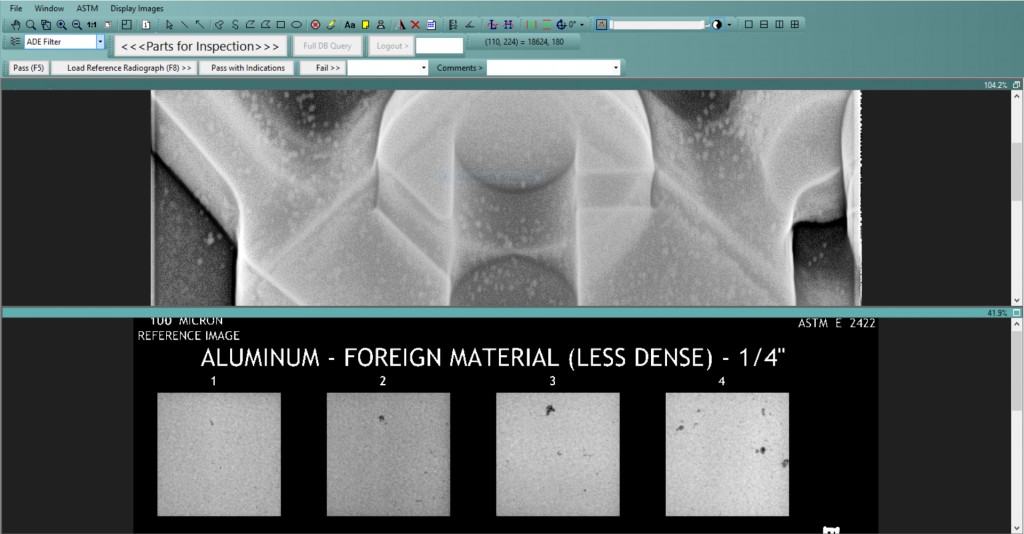This screenshot has width=1024, height=534.
Task: Switch to single pane layout
Action: 749,24
